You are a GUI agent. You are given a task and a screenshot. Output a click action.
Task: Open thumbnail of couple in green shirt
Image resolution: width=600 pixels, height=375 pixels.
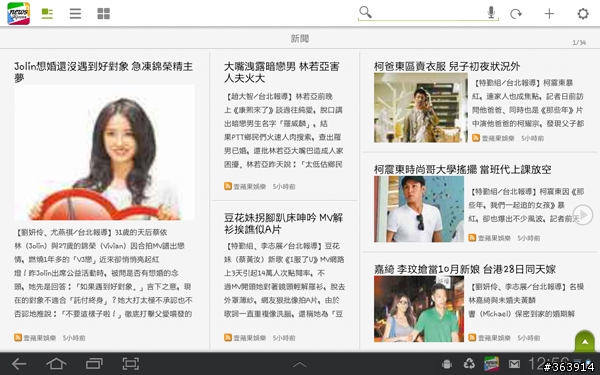coord(419,309)
